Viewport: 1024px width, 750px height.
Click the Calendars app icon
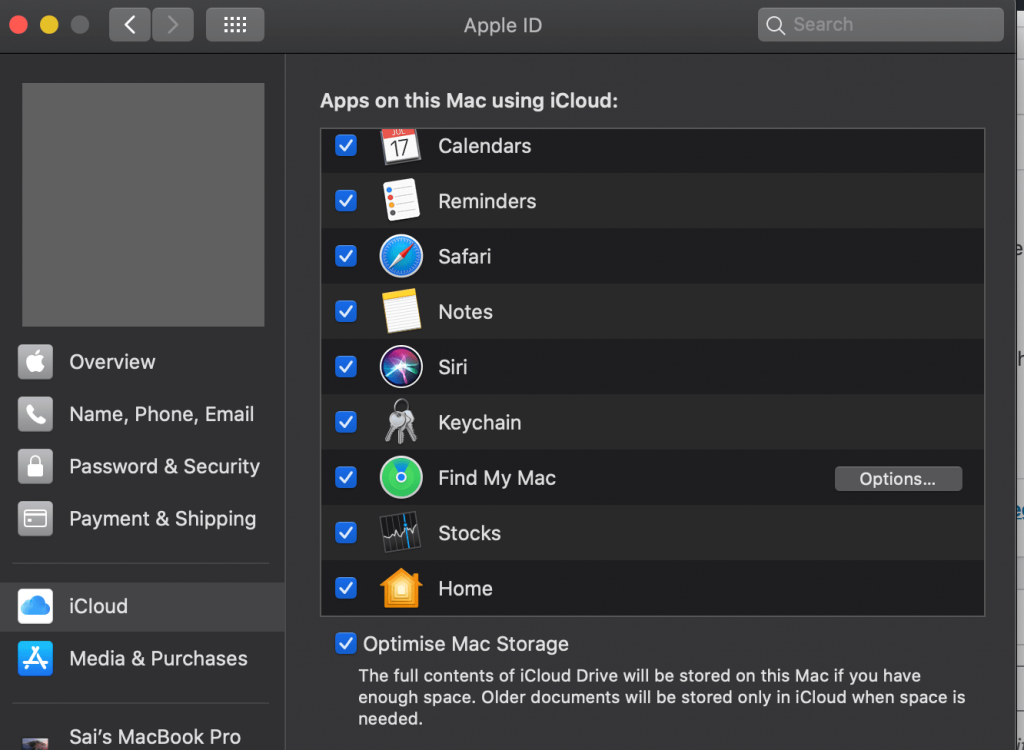400,145
